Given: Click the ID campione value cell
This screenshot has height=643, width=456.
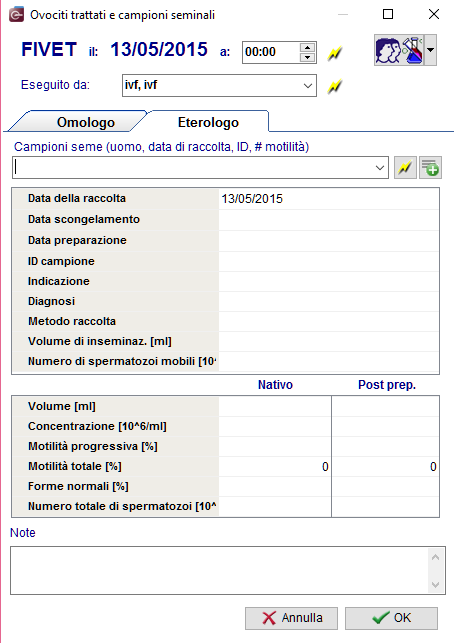Looking at the screenshot, I should pyautogui.click(x=329, y=262).
